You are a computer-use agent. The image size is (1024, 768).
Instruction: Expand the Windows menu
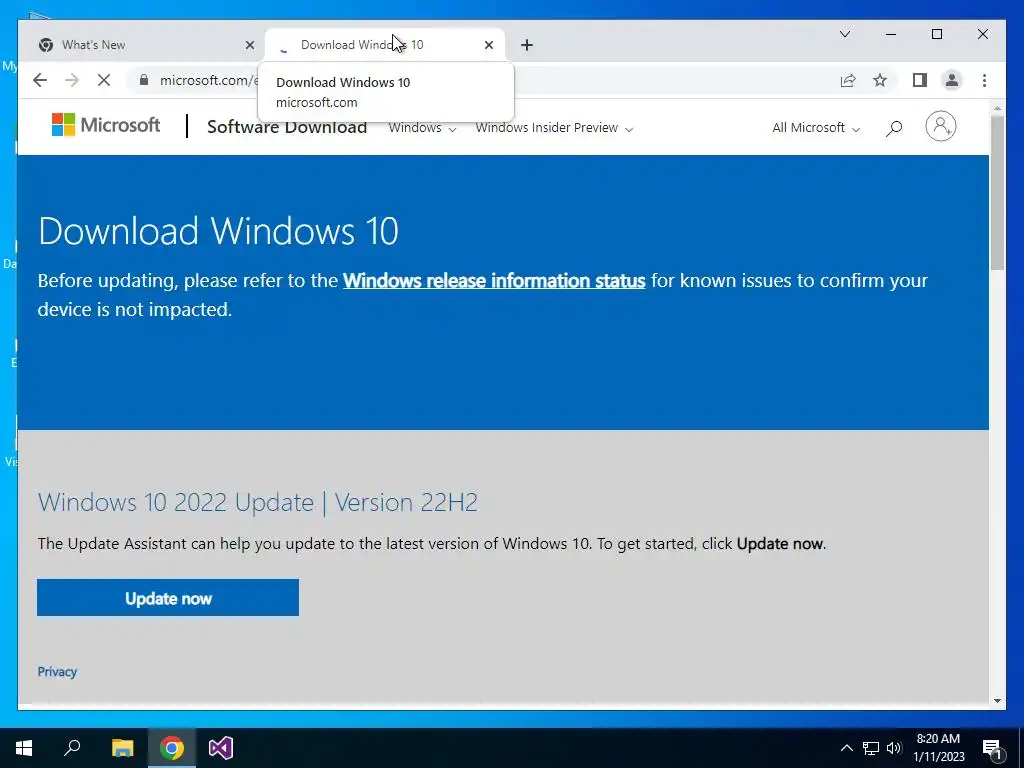[422, 128]
